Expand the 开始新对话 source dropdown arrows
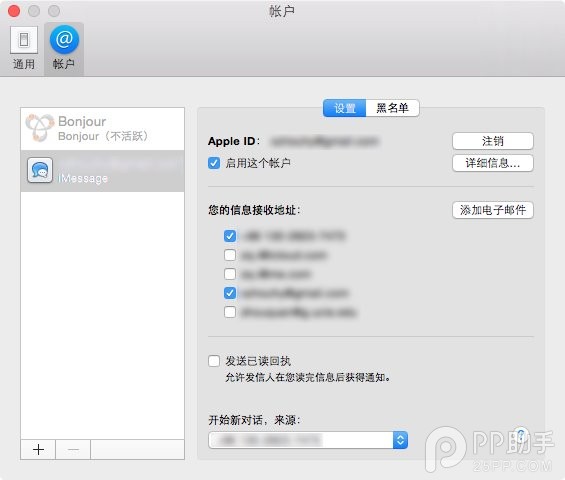The image size is (565, 480). [x=400, y=440]
